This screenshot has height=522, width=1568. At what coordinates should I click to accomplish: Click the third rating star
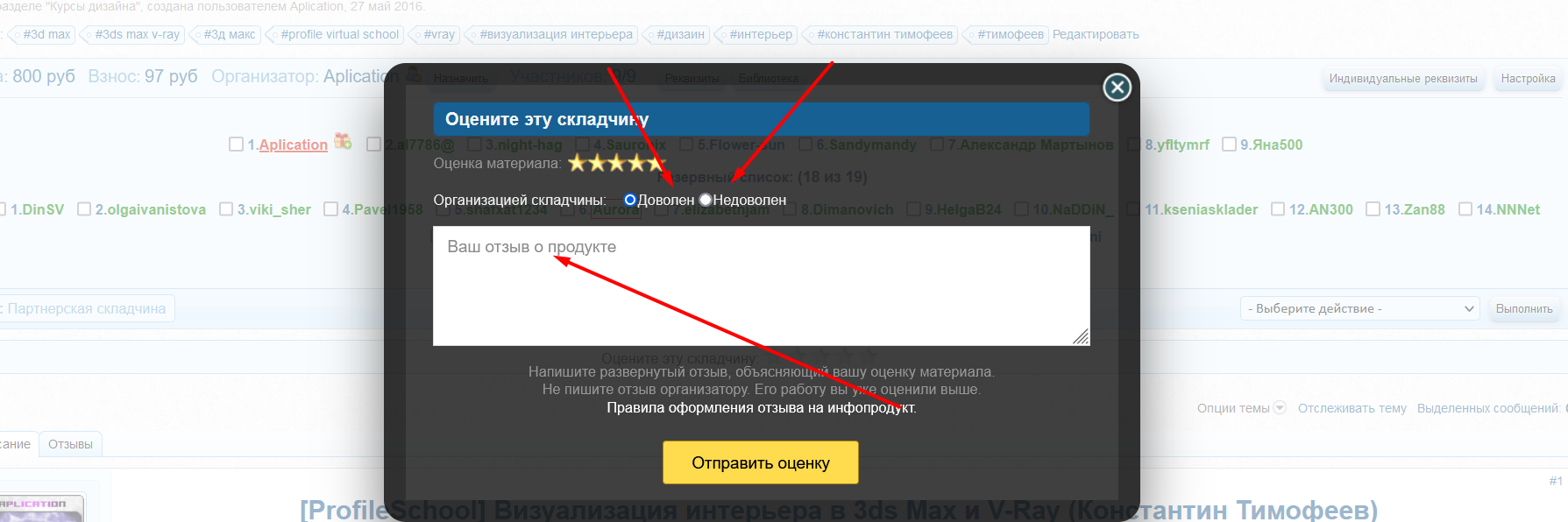(617, 163)
